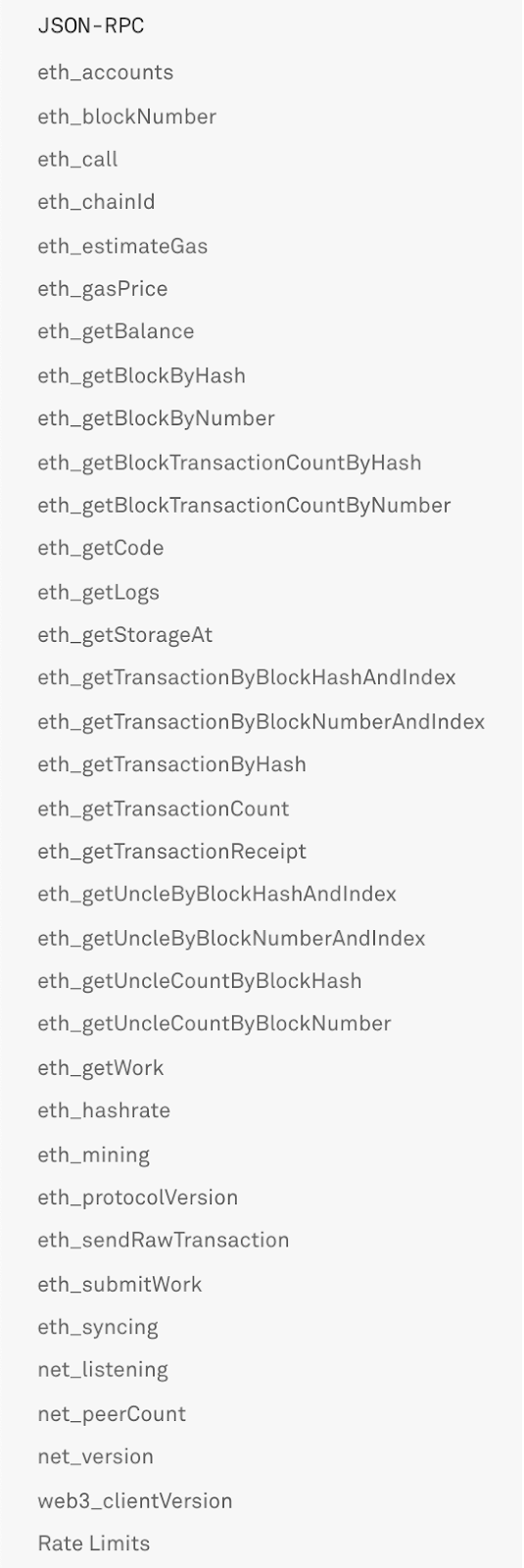The height and width of the screenshot is (1568, 524).
Task: Open eth_getBlockTransactionCountByHash entry
Action: pyautogui.click(x=229, y=463)
